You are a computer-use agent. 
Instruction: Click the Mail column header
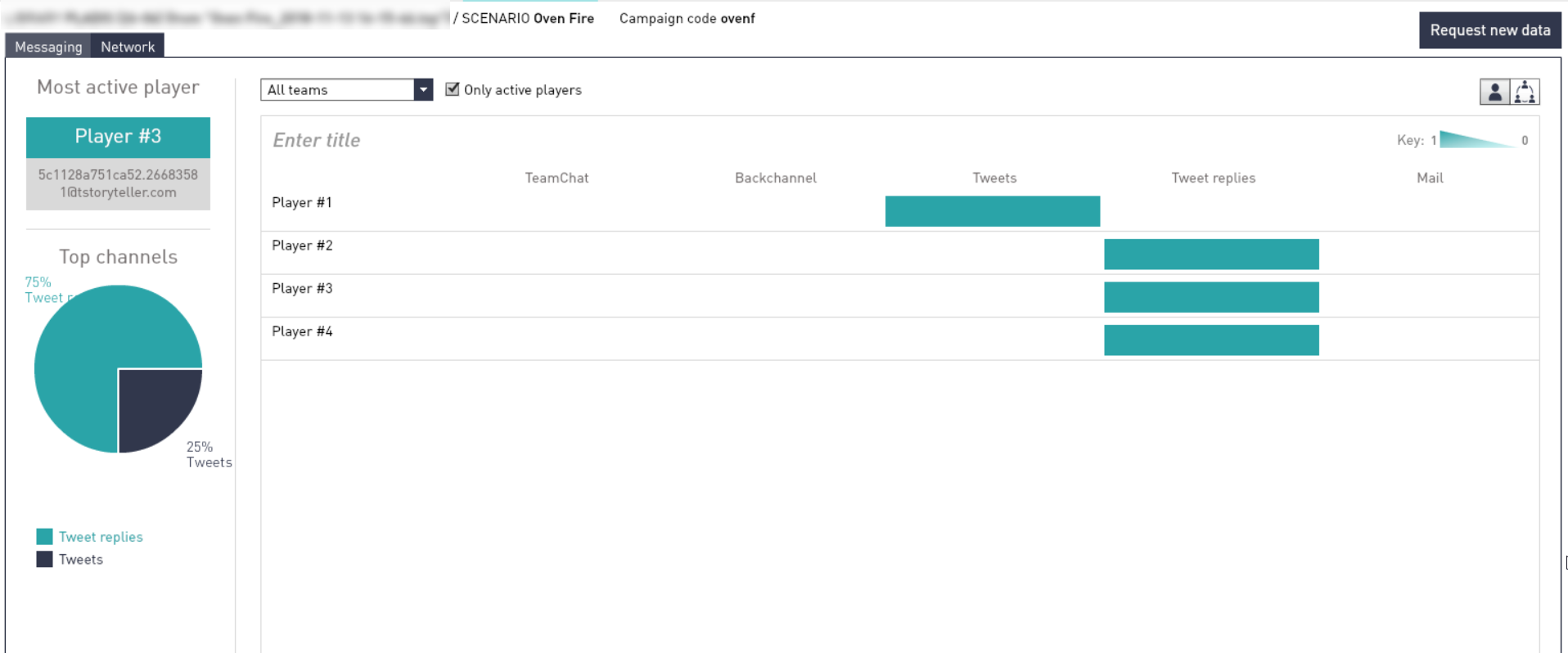(1430, 178)
